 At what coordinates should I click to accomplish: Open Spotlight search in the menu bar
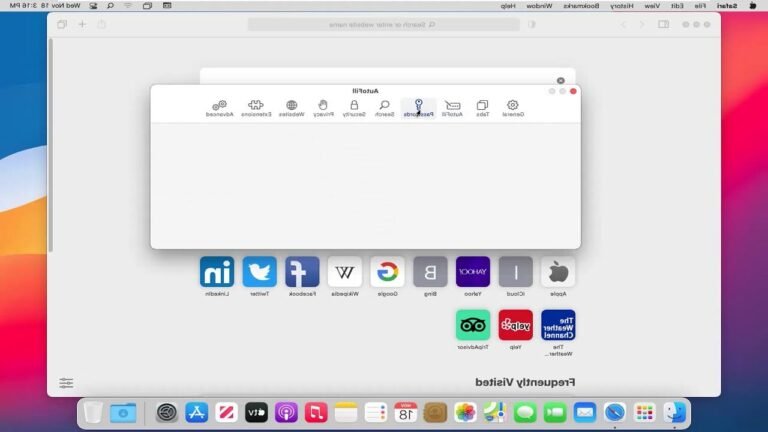[x=110, y=6]
